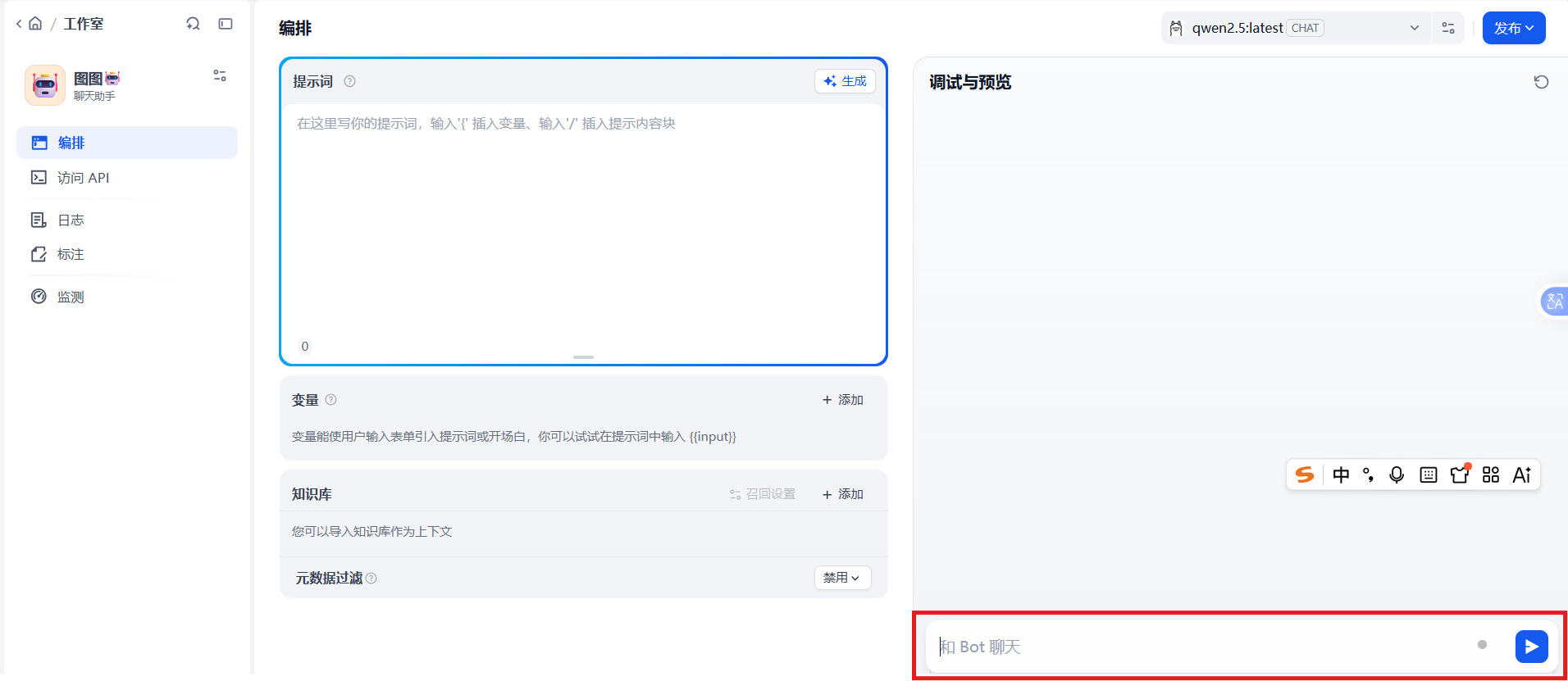Click the 聊天助手 subtitle text
1568x681 pixels.
click(x=94, y=96)
